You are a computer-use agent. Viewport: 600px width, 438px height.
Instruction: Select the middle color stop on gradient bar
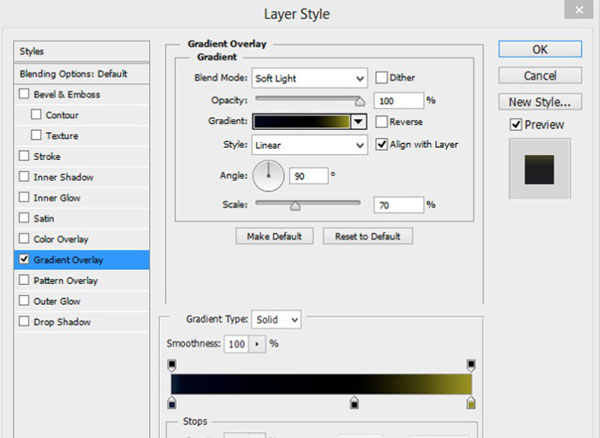[x=353, y=402]
